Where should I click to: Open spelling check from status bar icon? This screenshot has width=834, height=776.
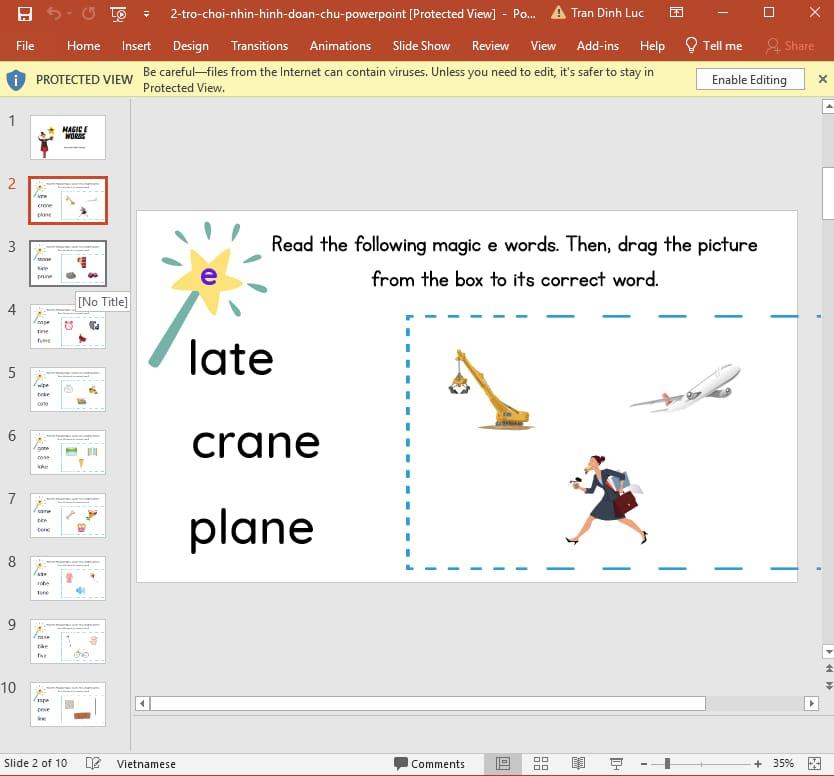pos(91,763)
